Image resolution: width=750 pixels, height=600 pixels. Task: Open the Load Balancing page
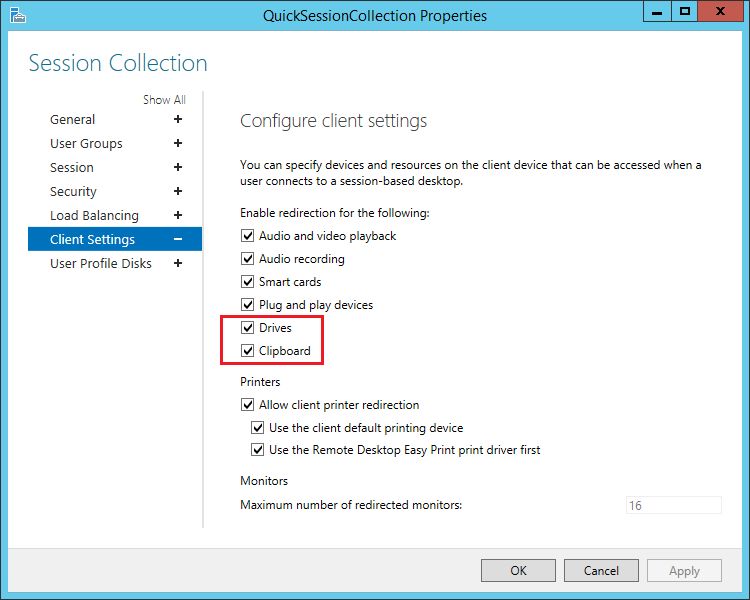94,215
